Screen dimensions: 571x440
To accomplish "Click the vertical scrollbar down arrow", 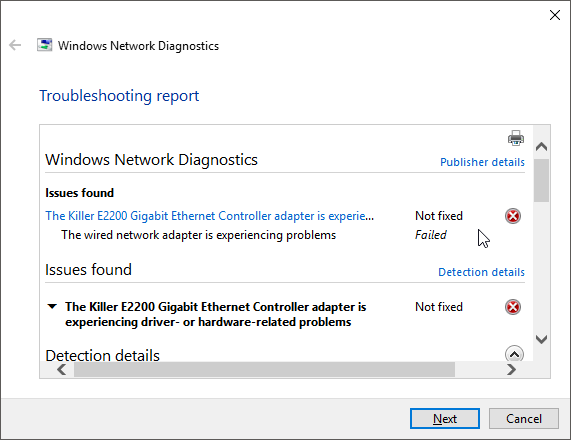I will pos(542,339).
